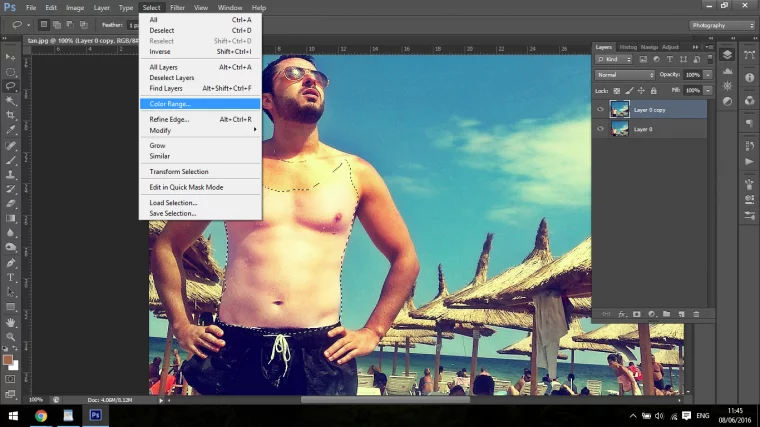
Task: Select the Eyedropper tool
Action: tap(10, 130)
